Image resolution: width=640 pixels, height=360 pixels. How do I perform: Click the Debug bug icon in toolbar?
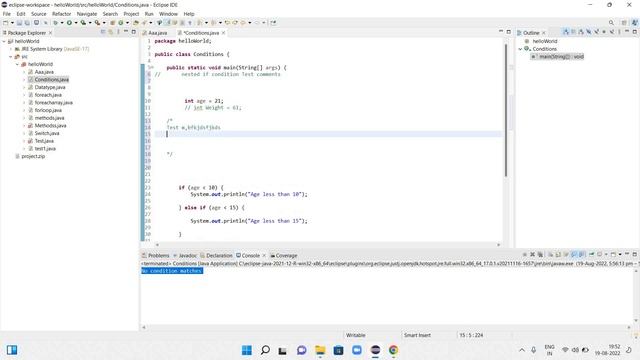(56, 23)
